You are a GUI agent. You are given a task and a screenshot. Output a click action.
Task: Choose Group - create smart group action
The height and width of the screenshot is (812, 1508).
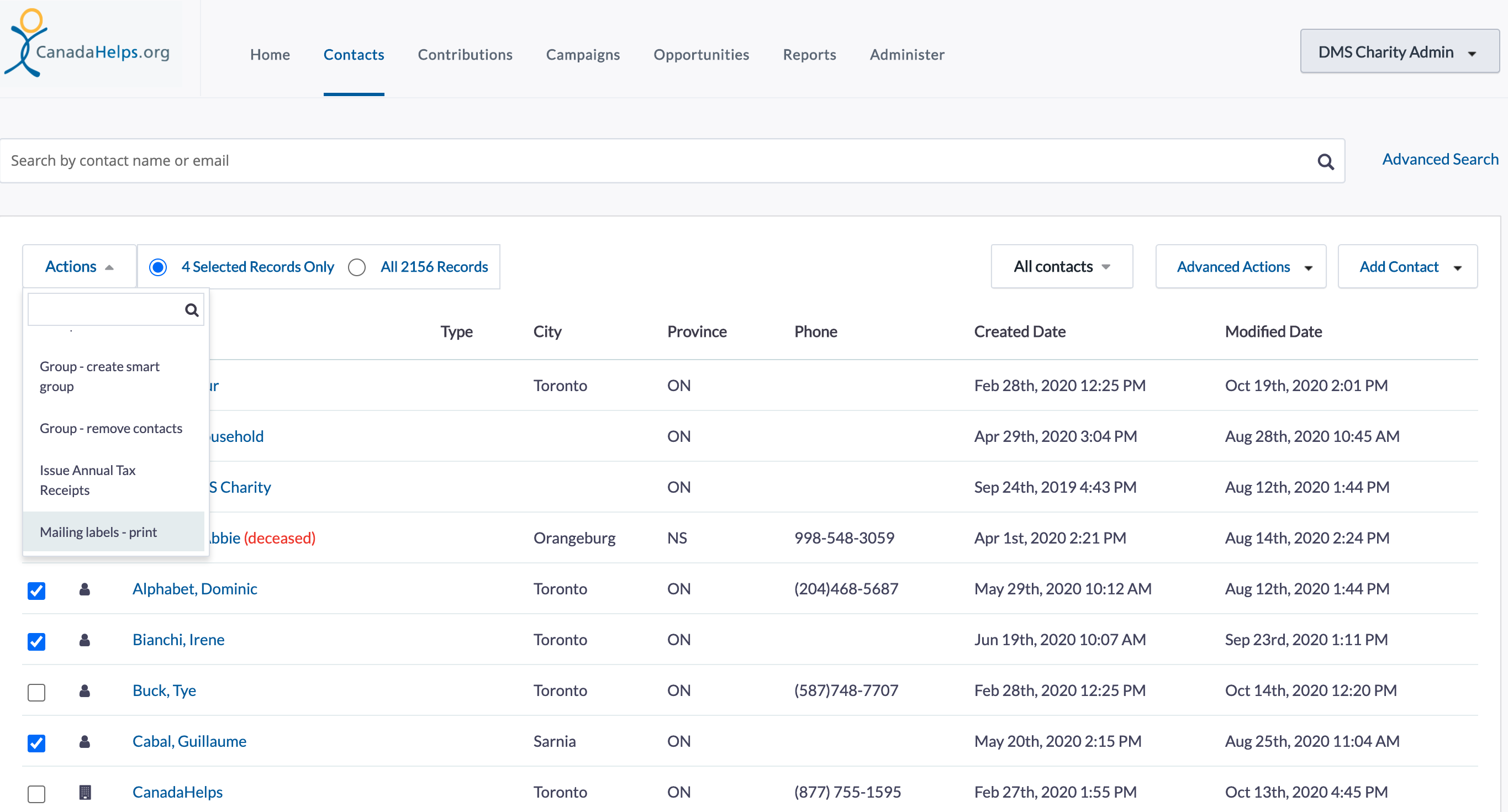[x=114, y=376]
